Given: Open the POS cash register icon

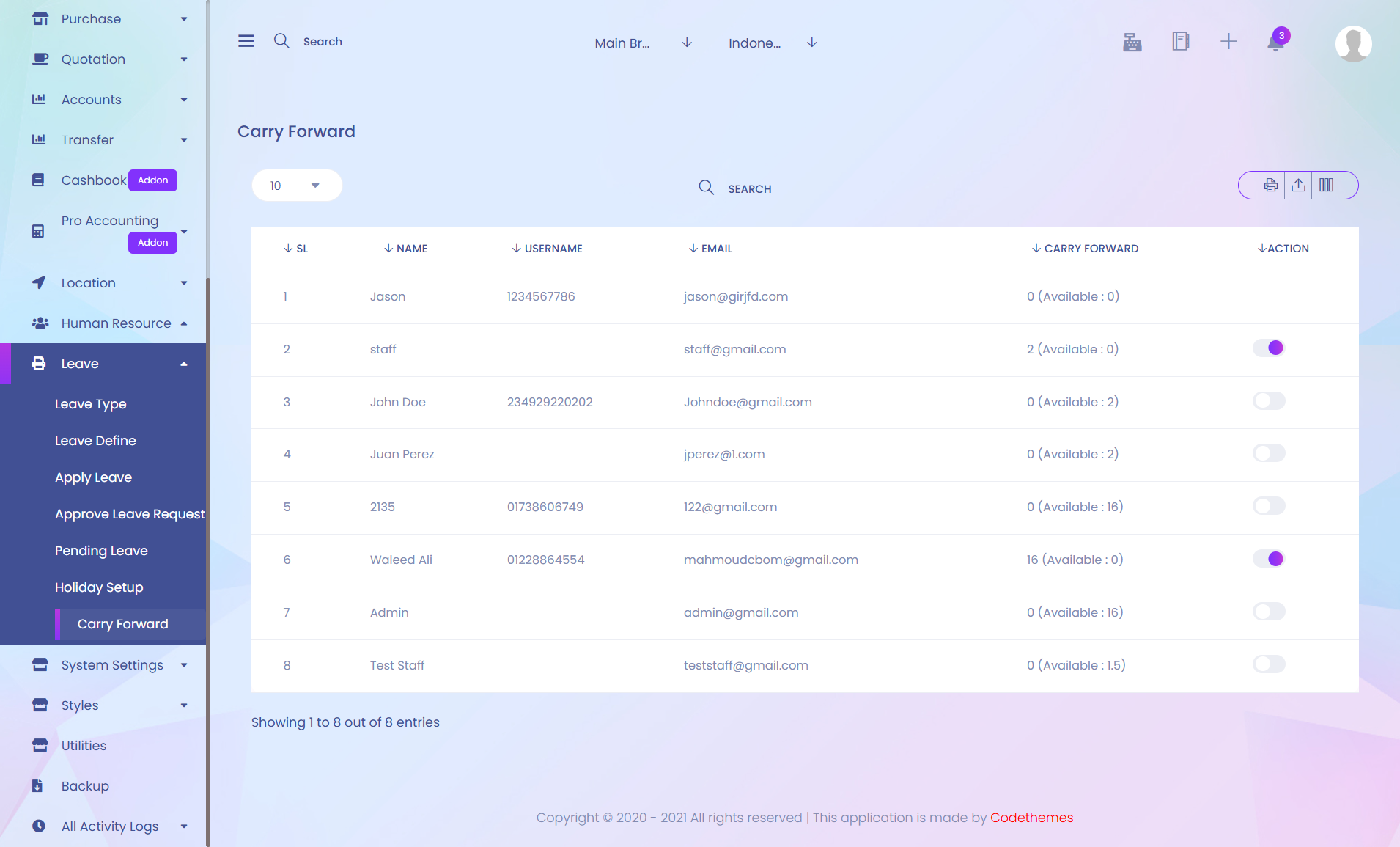Looking at the screenshot, I should 1132,42.
